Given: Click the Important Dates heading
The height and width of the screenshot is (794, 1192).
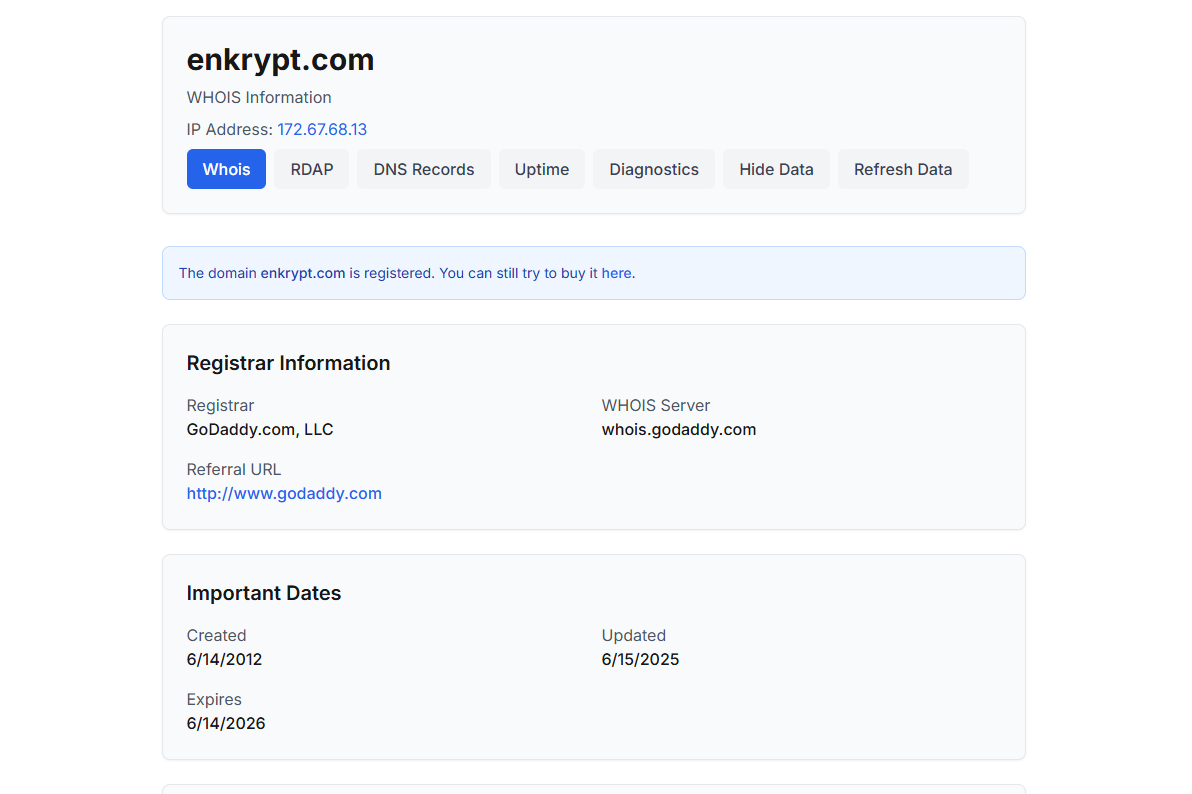Looking at the screenshot, I should click(264, 593).
